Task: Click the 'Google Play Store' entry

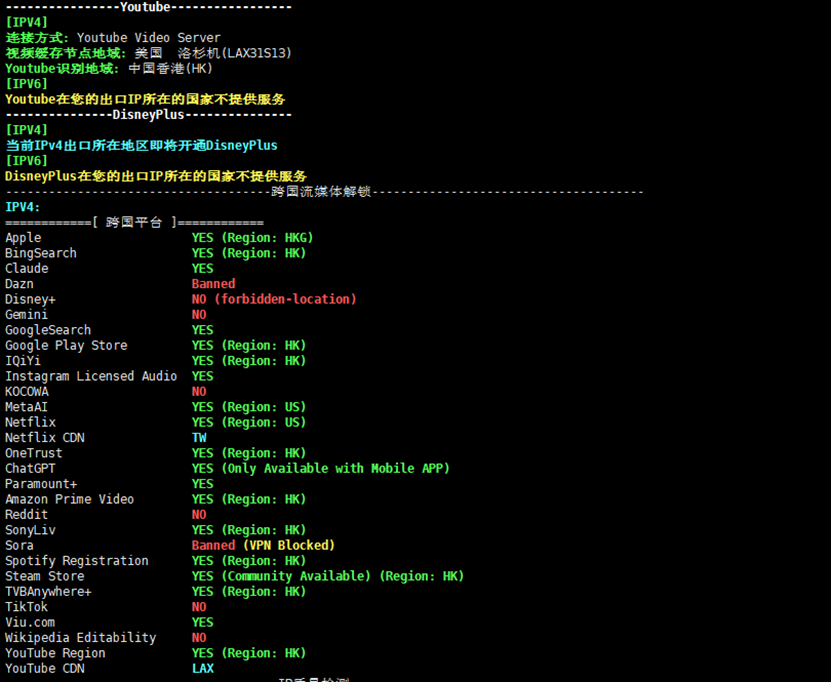Action: tap(66, 346)
